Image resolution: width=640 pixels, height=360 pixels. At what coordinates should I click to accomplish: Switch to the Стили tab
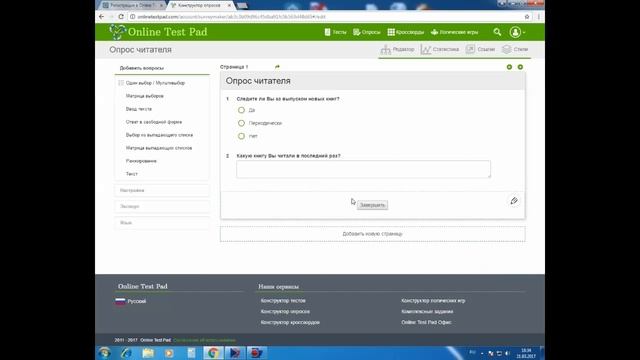515,49
